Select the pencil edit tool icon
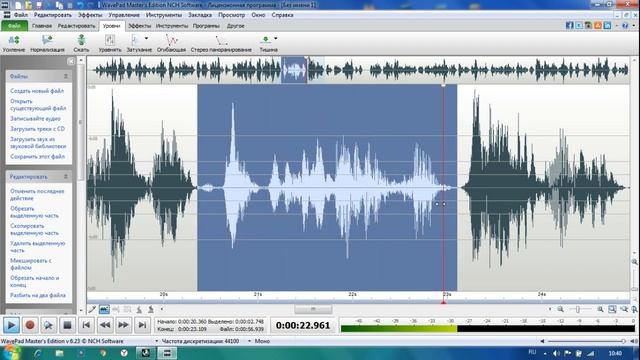Screen dimensions: 640x360 click(x=92, y=309)
